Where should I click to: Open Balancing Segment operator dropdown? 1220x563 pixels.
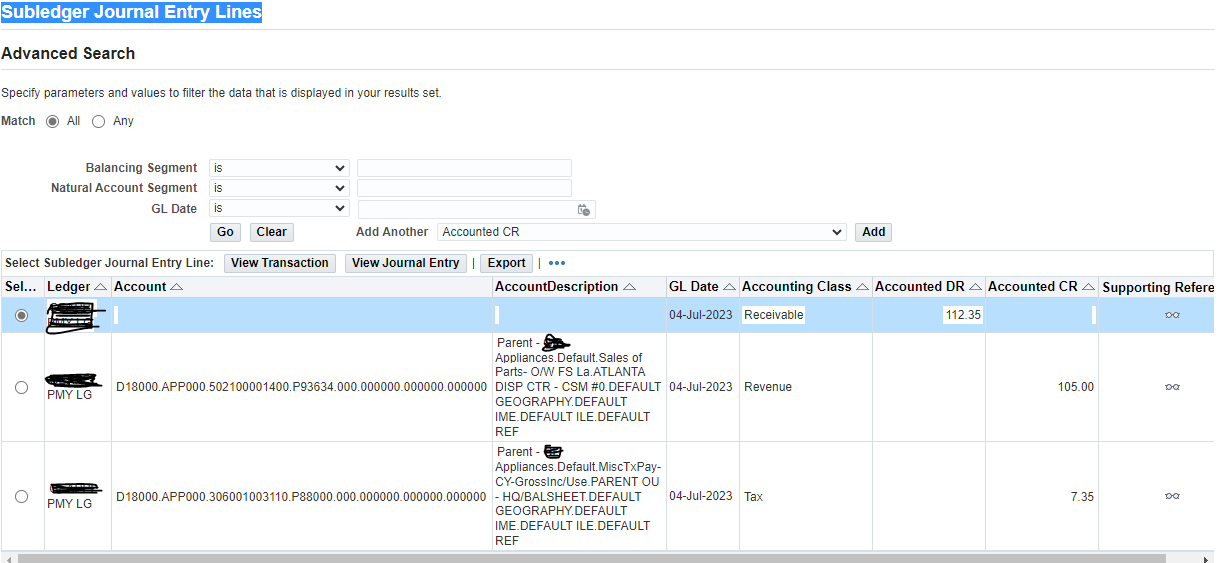pyautogui.click(x=279, y=168)
